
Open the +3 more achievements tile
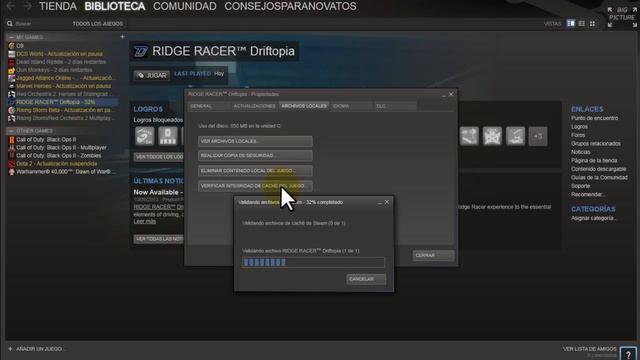tap(538, 136)
